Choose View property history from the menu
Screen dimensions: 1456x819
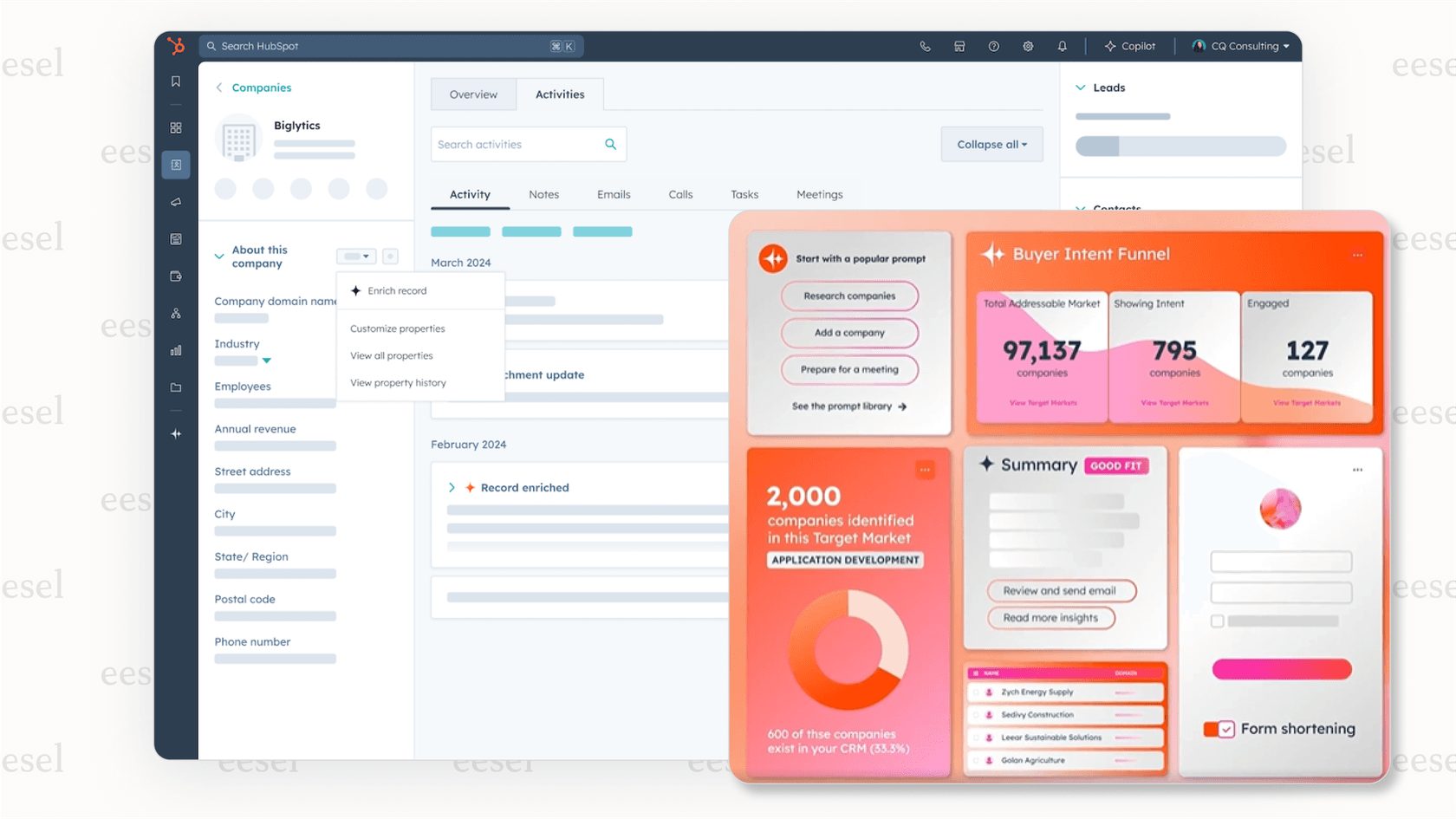pyautogui.click(x=397, y=382)
